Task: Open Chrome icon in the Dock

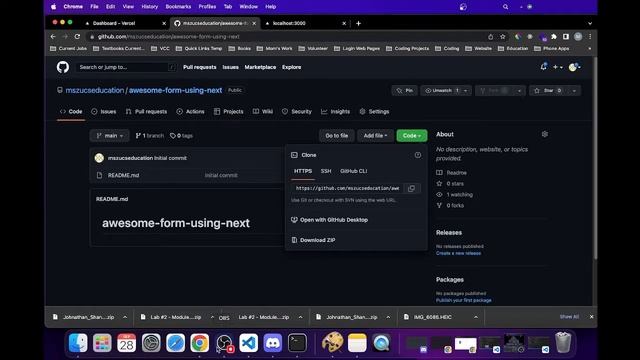Action: [200, 342]
